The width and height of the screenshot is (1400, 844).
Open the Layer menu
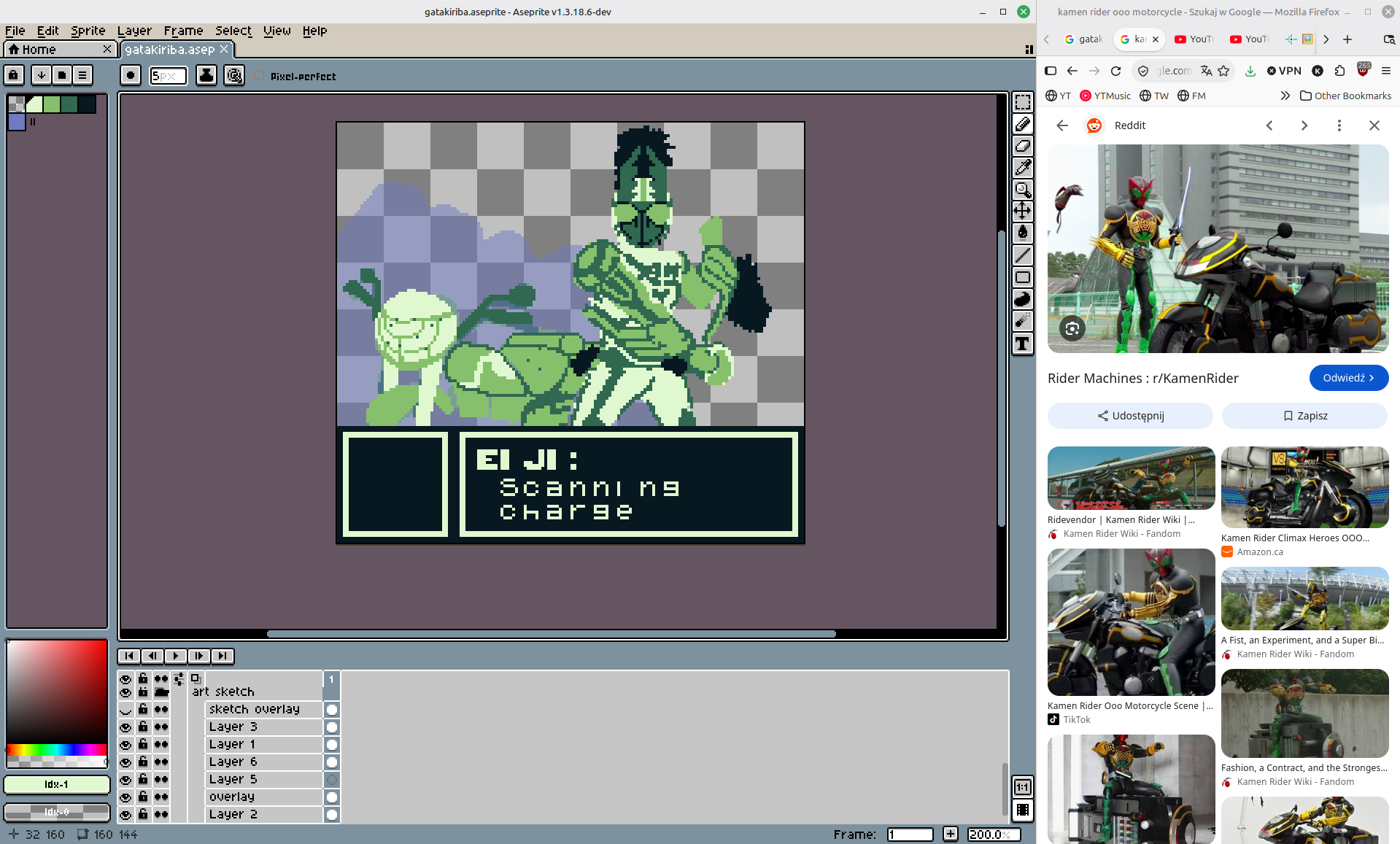click(x=134, y=31)
